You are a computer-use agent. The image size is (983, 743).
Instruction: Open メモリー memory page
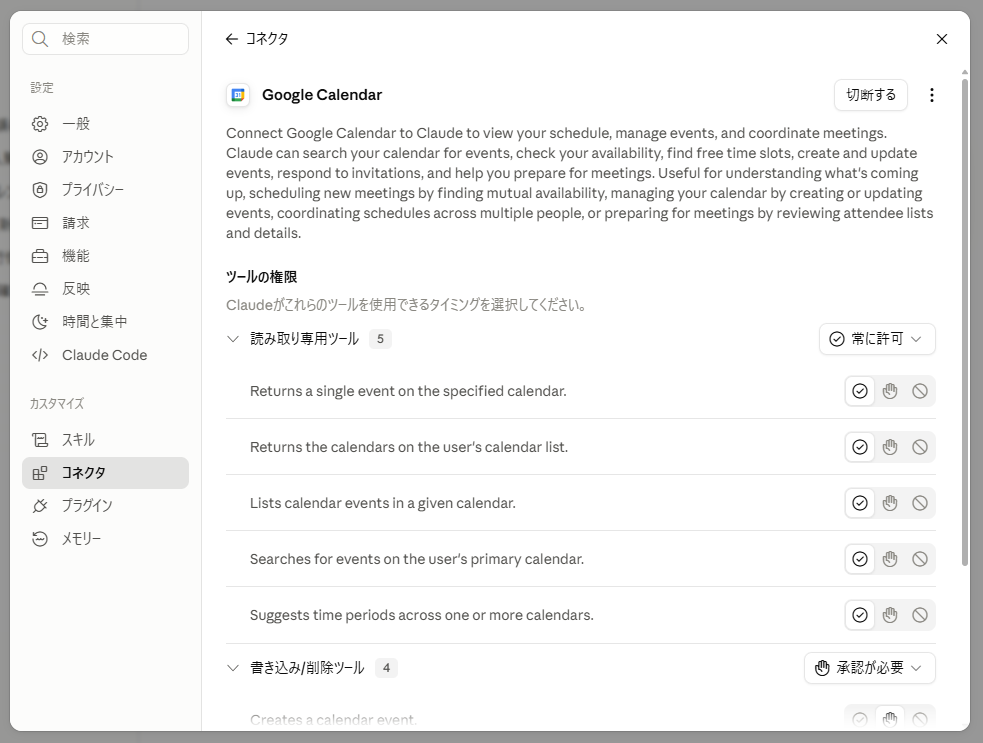(105, 539)
